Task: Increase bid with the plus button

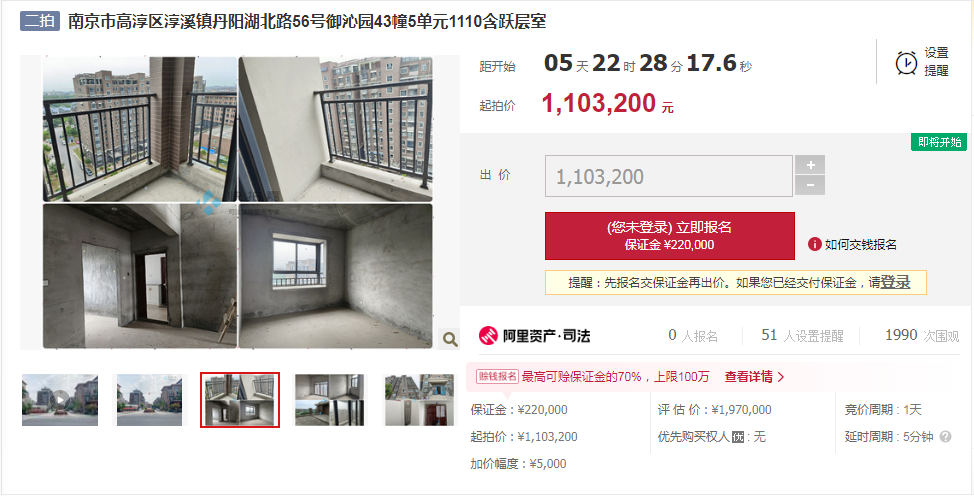Action: pos(810,165)
